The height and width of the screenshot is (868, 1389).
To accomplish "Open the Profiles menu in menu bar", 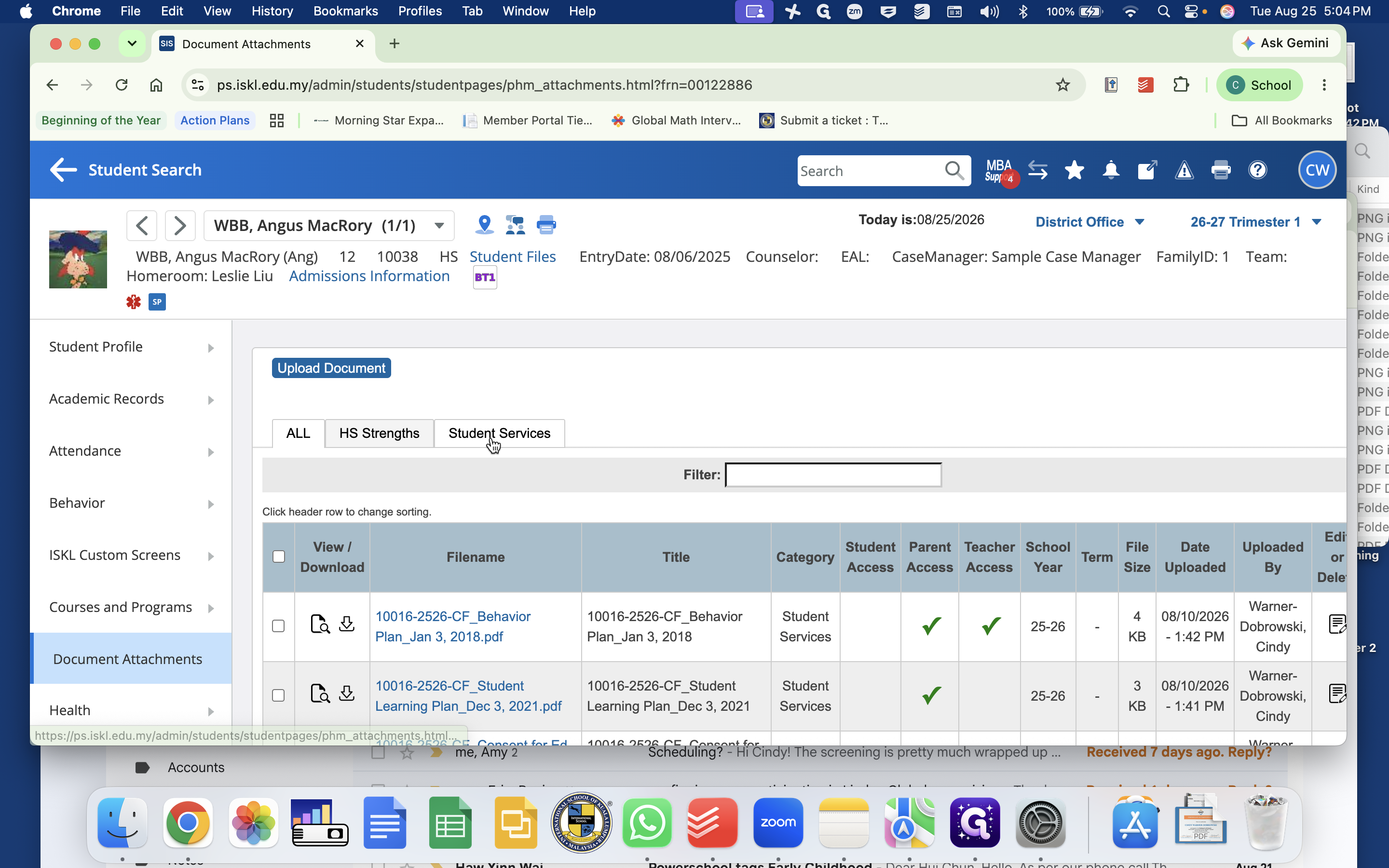I will pyautogui.click(x=420, y=11).
